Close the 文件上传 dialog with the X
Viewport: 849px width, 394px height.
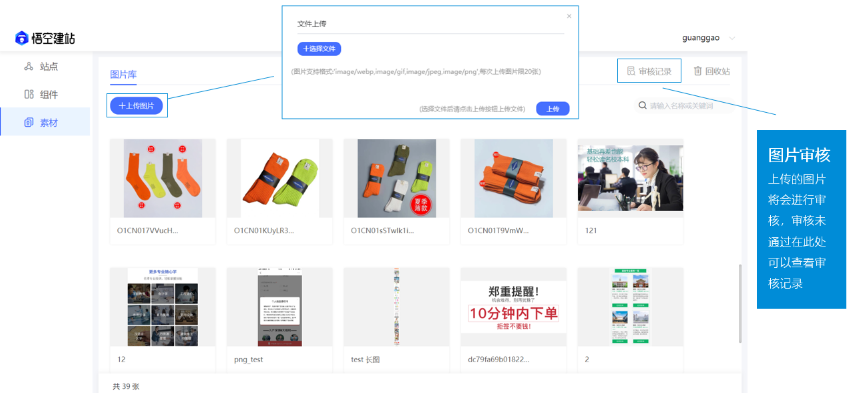point(569,16)
